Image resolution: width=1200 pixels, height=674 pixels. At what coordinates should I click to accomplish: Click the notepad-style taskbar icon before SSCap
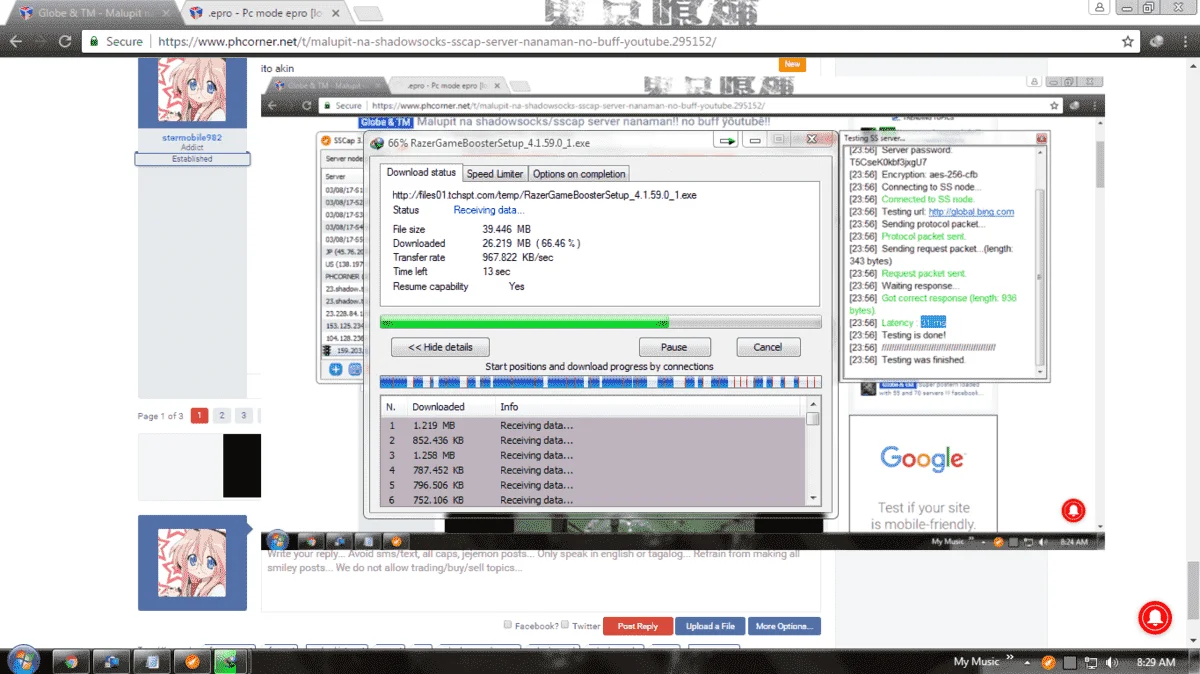(151, 661)
